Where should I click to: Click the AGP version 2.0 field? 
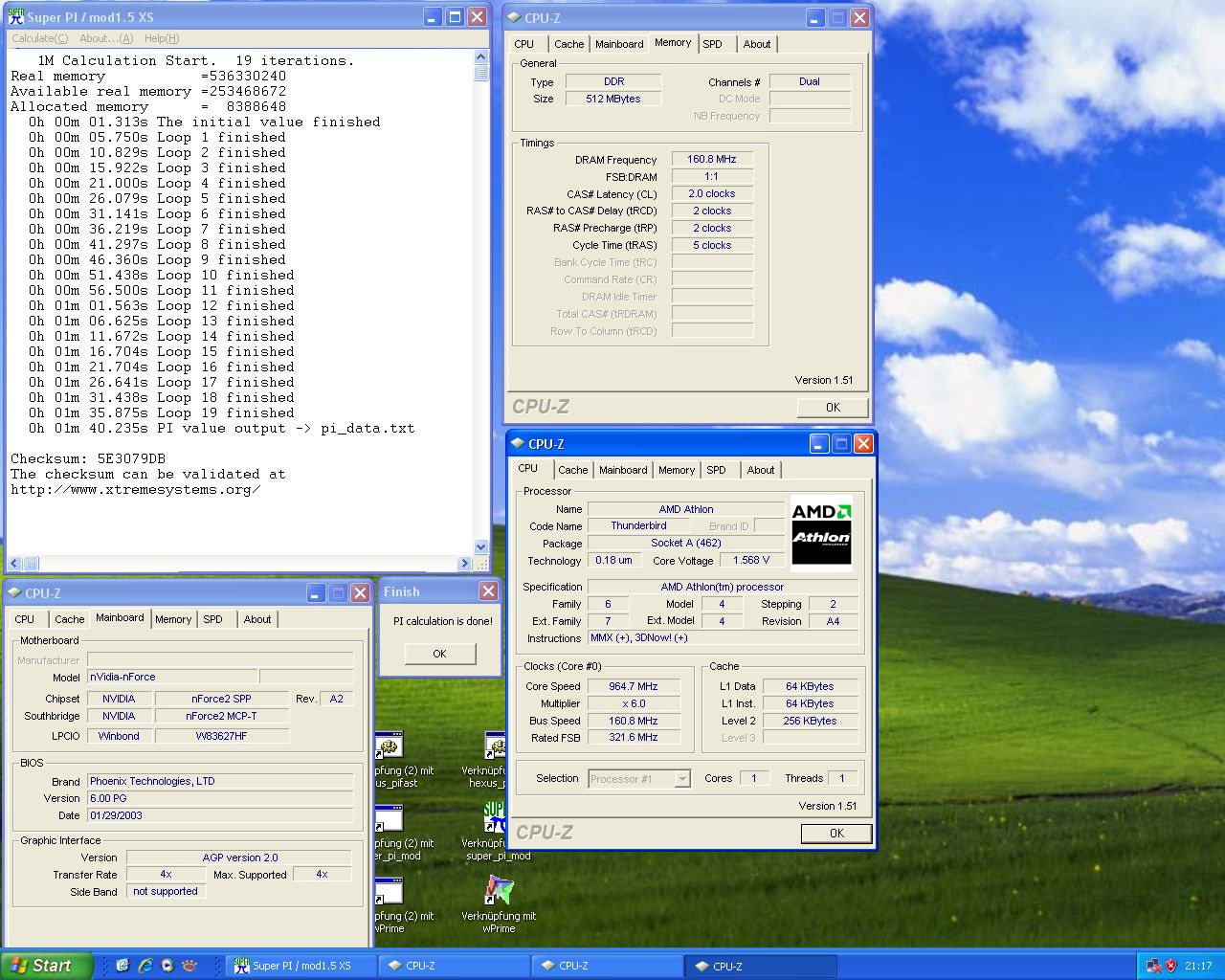239,857
